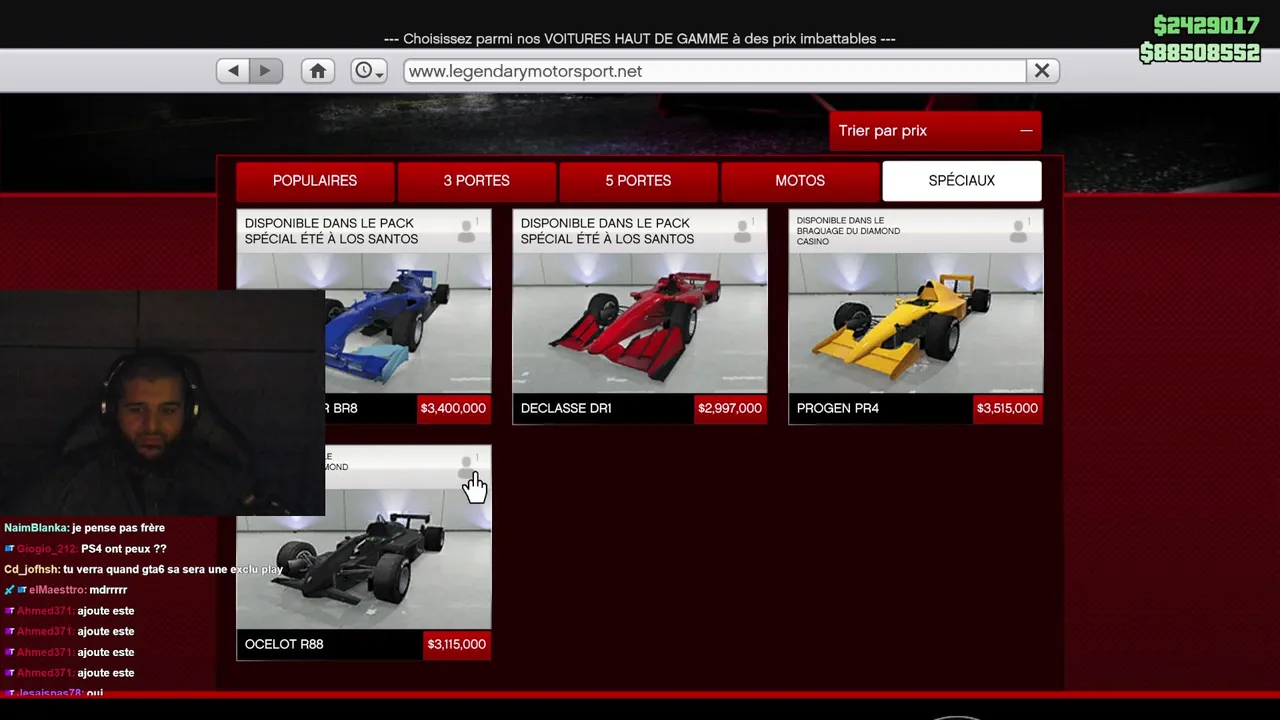Viewport: 1280px width, 720px height.
Task: Open the browsing history clock dropdown
Action: point(368,71)
